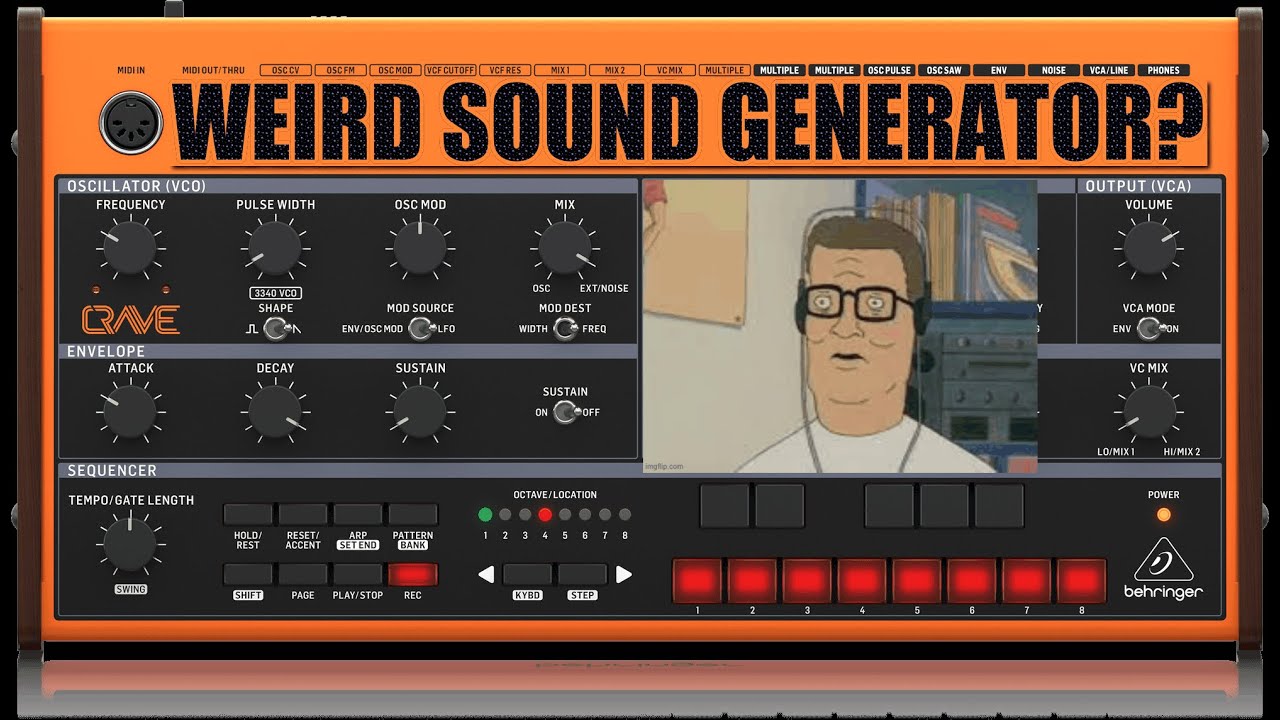Tap red step button 4
Viewport: 1280px width, 720px height.
tap(862, 581)
